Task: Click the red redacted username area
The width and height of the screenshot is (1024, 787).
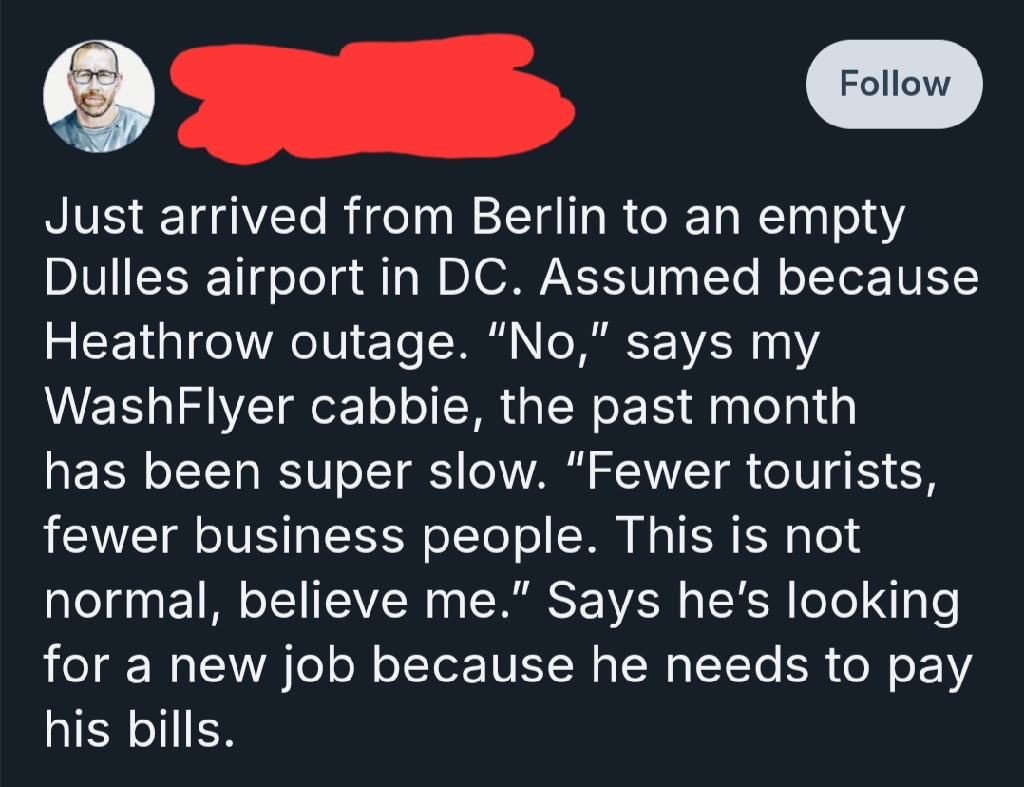Action: click(x=371, y=97)
